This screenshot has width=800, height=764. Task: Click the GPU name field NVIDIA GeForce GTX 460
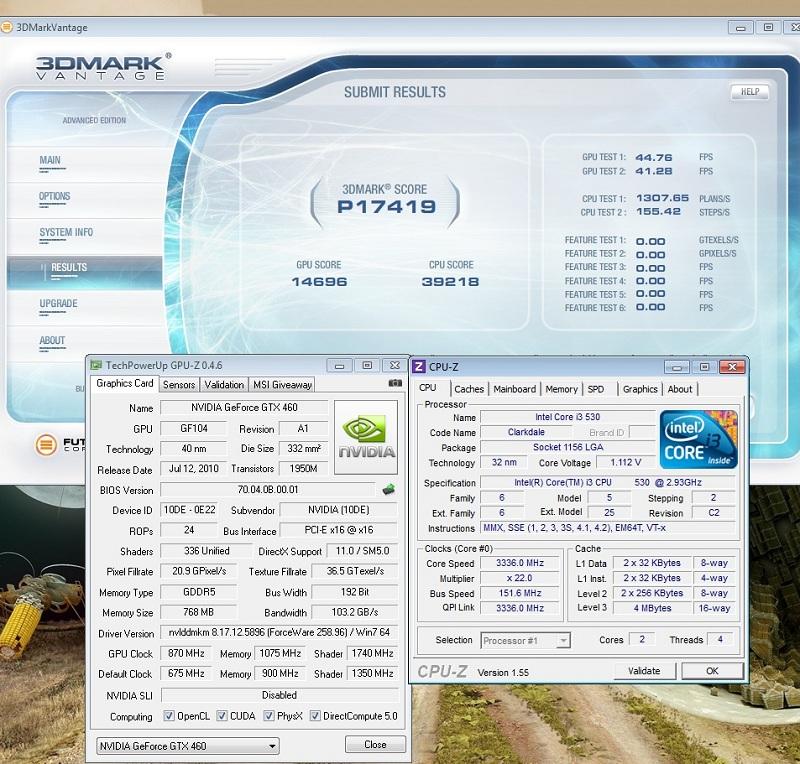click(244, 407)
